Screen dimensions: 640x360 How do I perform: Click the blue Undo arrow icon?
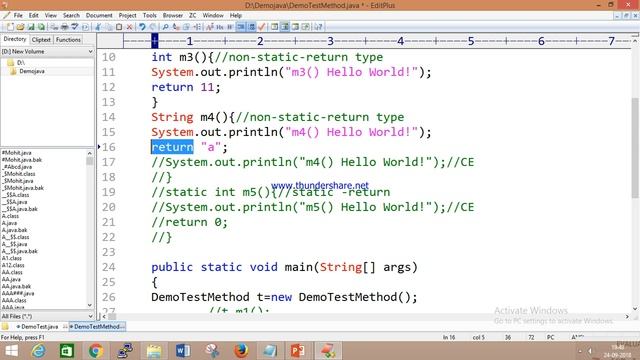tap(142, 27)
